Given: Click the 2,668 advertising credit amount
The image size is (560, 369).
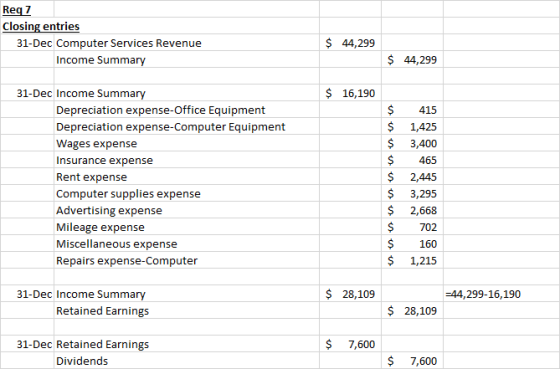Looking at the screenshot, I should pos(412,210).
